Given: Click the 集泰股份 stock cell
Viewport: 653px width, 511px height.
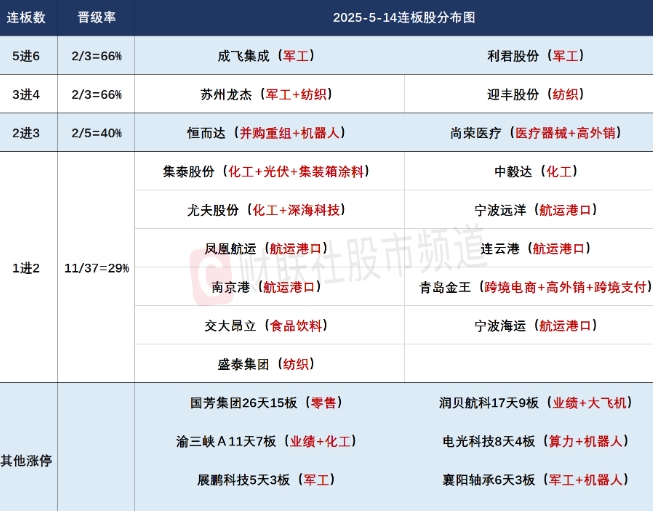Looking at the screenshot, I should coord(267,172).
